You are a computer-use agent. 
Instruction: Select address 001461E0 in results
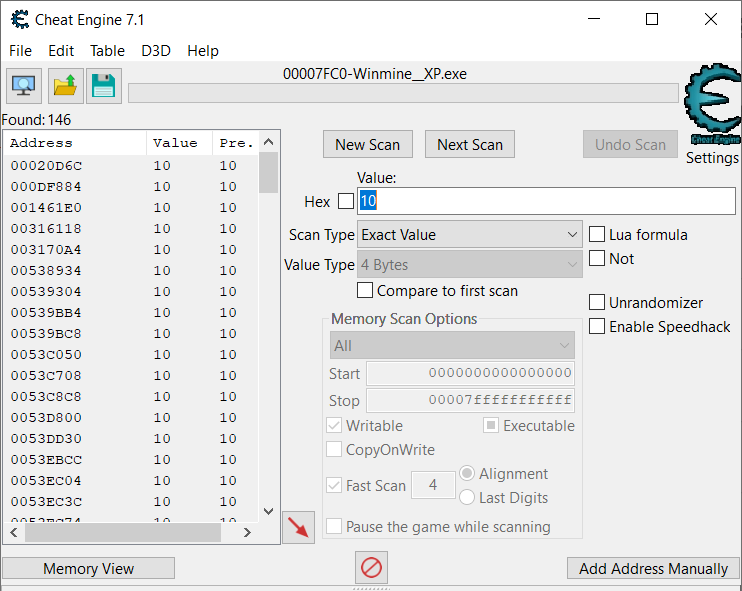pos(131,207)
